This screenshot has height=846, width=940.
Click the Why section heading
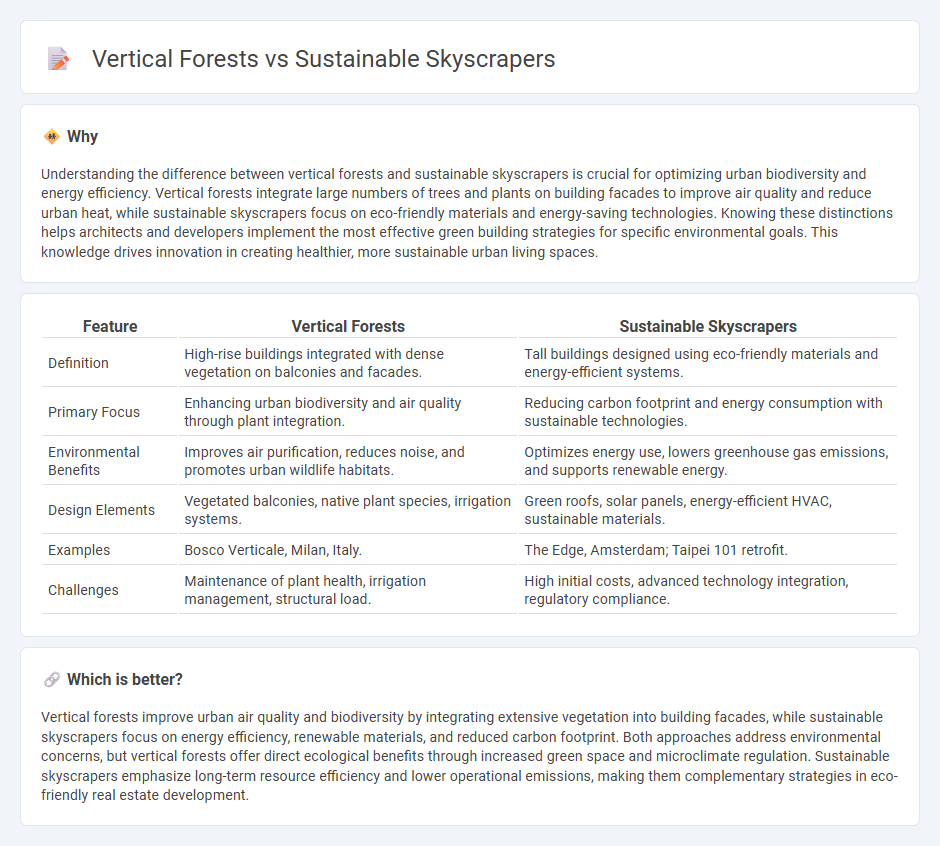pyautogui.click(x=82, y=137)
